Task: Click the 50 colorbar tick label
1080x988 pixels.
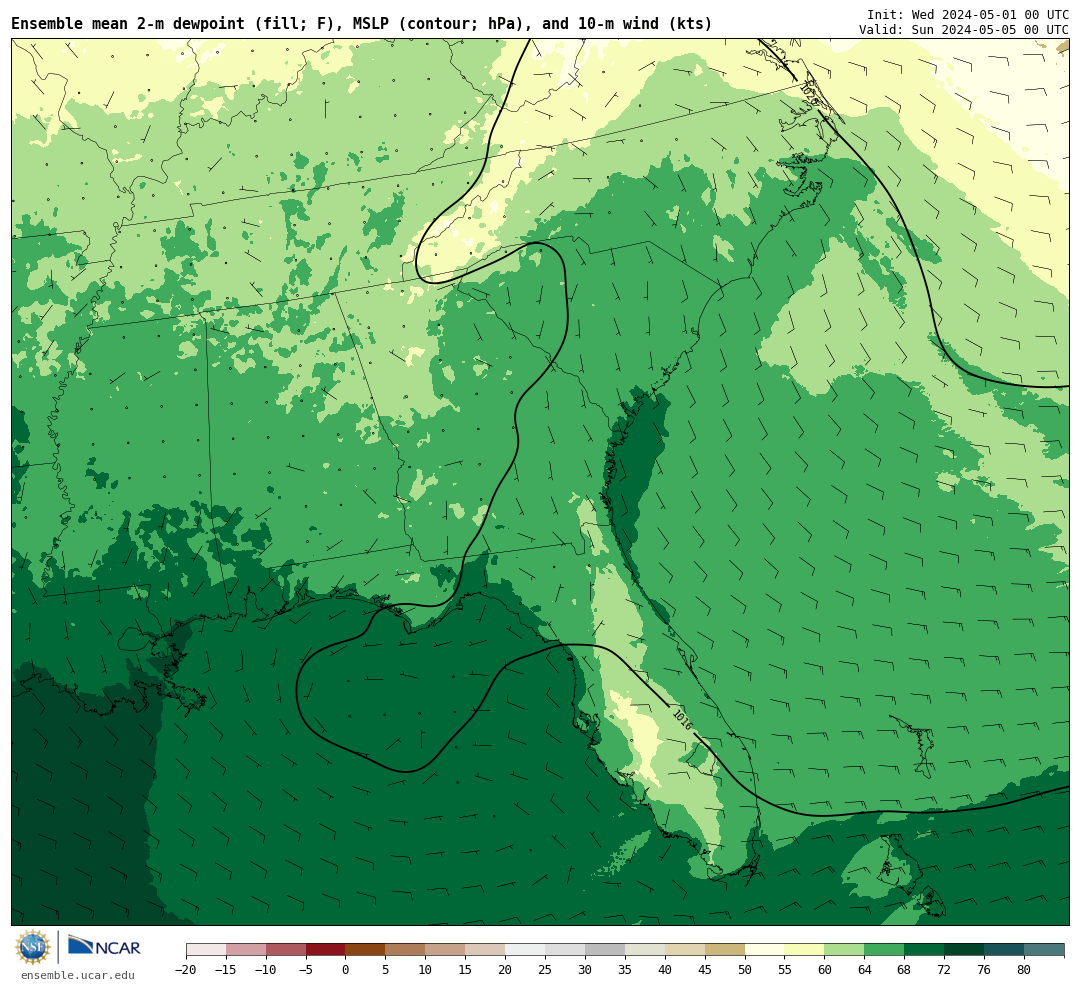Action: tap(745, 969)
